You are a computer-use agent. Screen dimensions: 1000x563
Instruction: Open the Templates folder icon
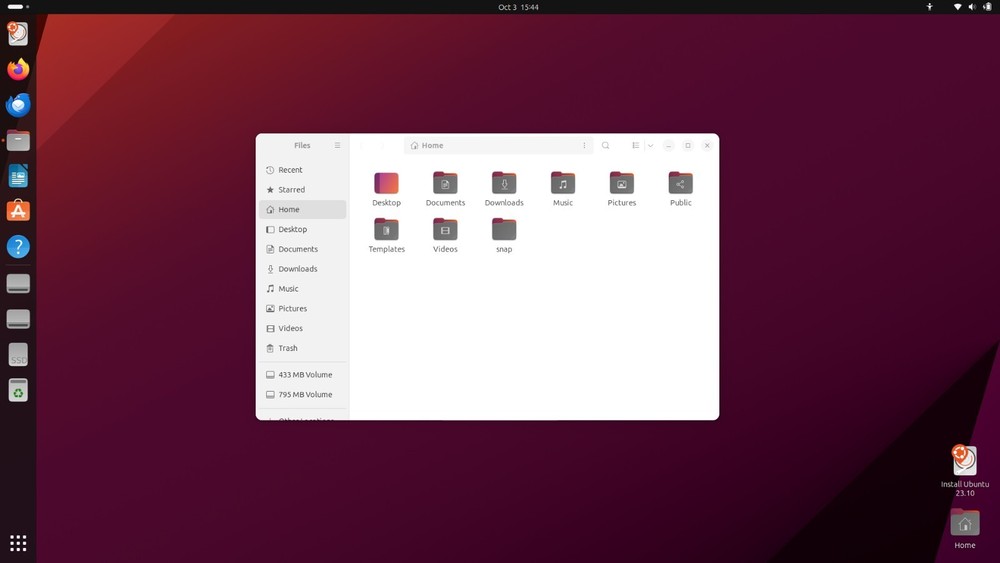[386, 230]
